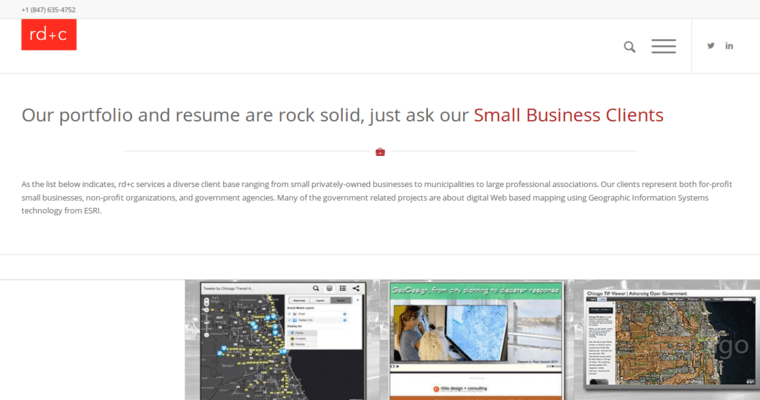This screenshot has height=400, width=760.
Task: Click the rd+c red logo
Action: (49, 35)
